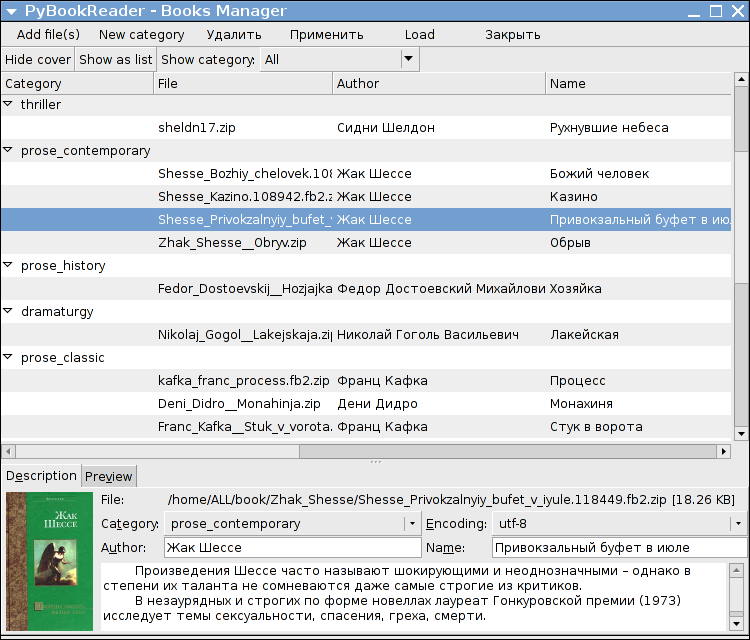This screenshot has width=750, height=640.
Task: Close the Books Manager window
Action: click(x=738, y=11)
